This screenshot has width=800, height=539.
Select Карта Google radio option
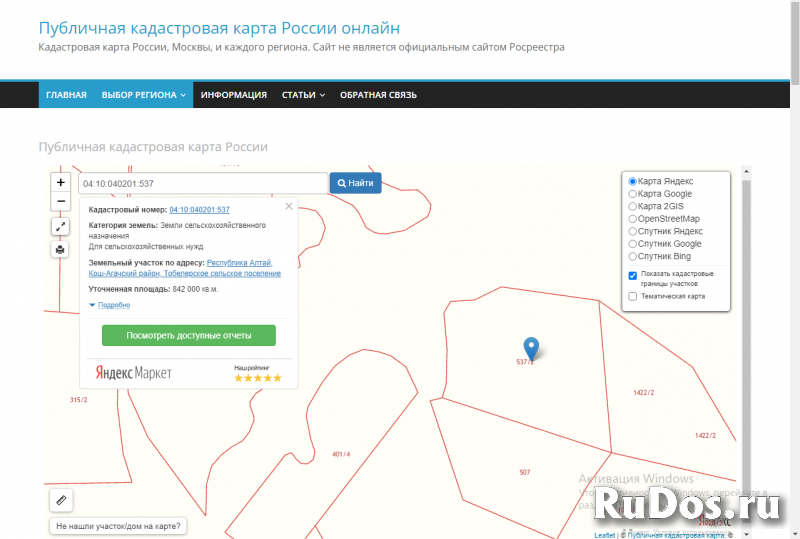click(633, 194)
